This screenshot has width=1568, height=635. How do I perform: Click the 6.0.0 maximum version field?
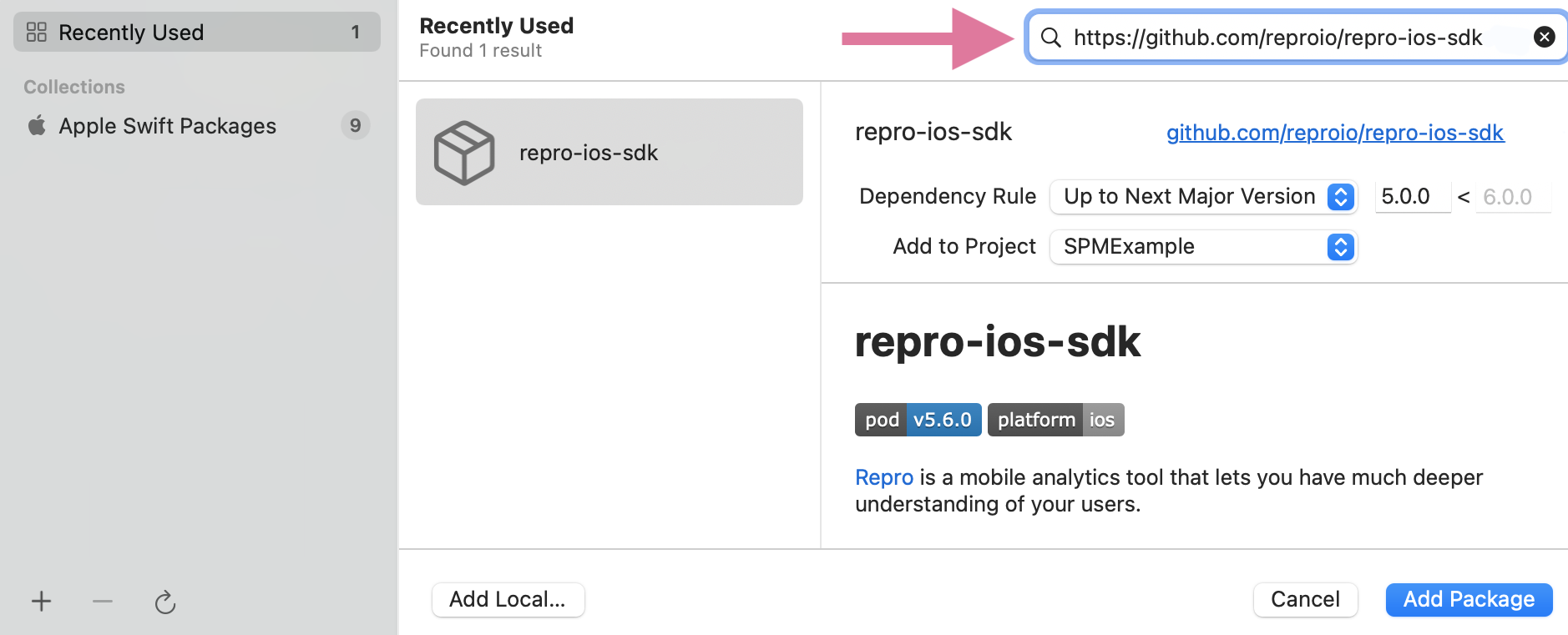1513,197
